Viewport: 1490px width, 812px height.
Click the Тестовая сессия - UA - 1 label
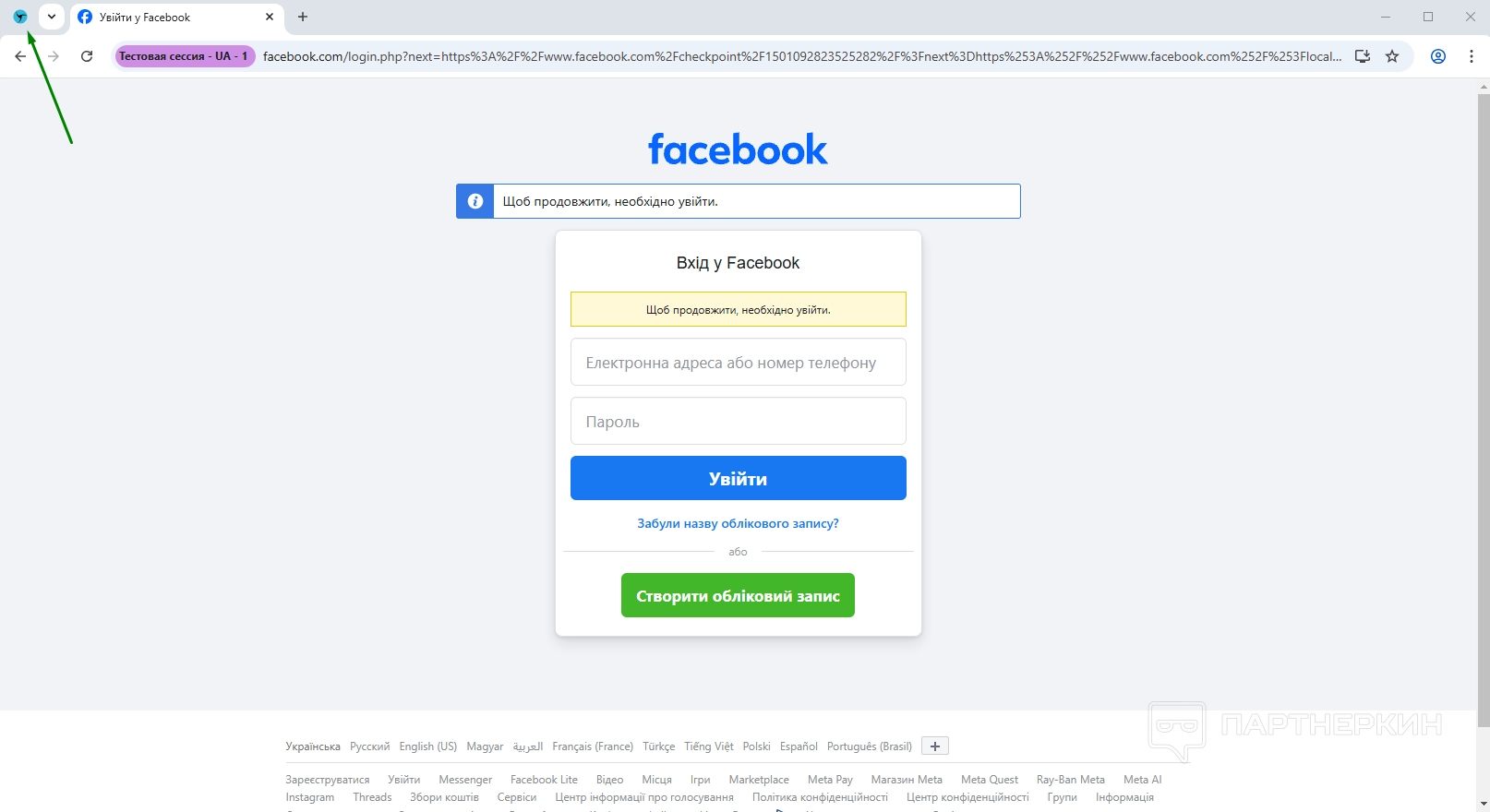(184, 56)
